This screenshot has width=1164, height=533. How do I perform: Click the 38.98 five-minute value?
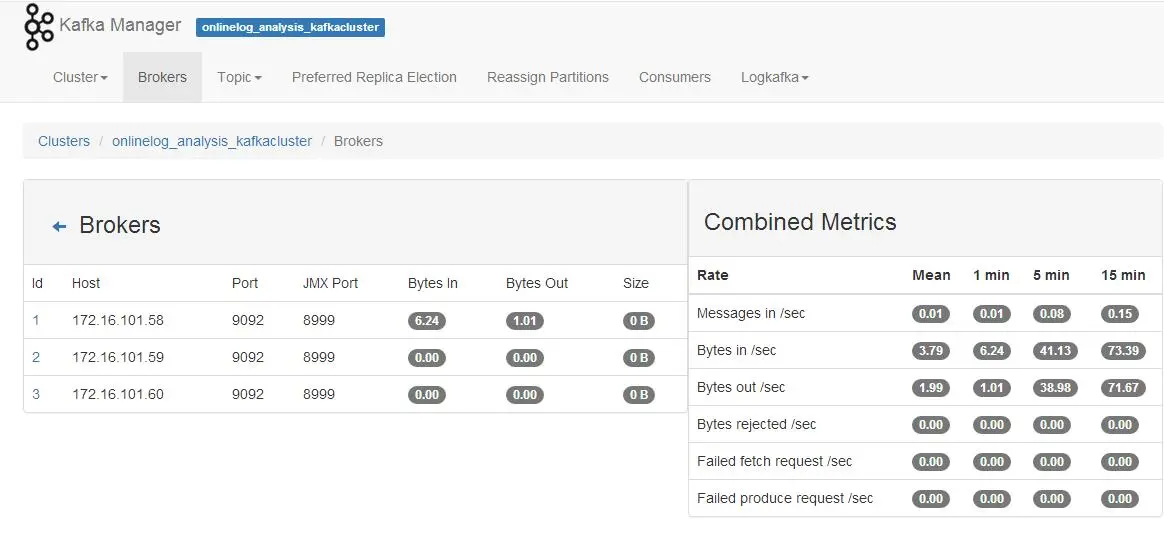1055,388
